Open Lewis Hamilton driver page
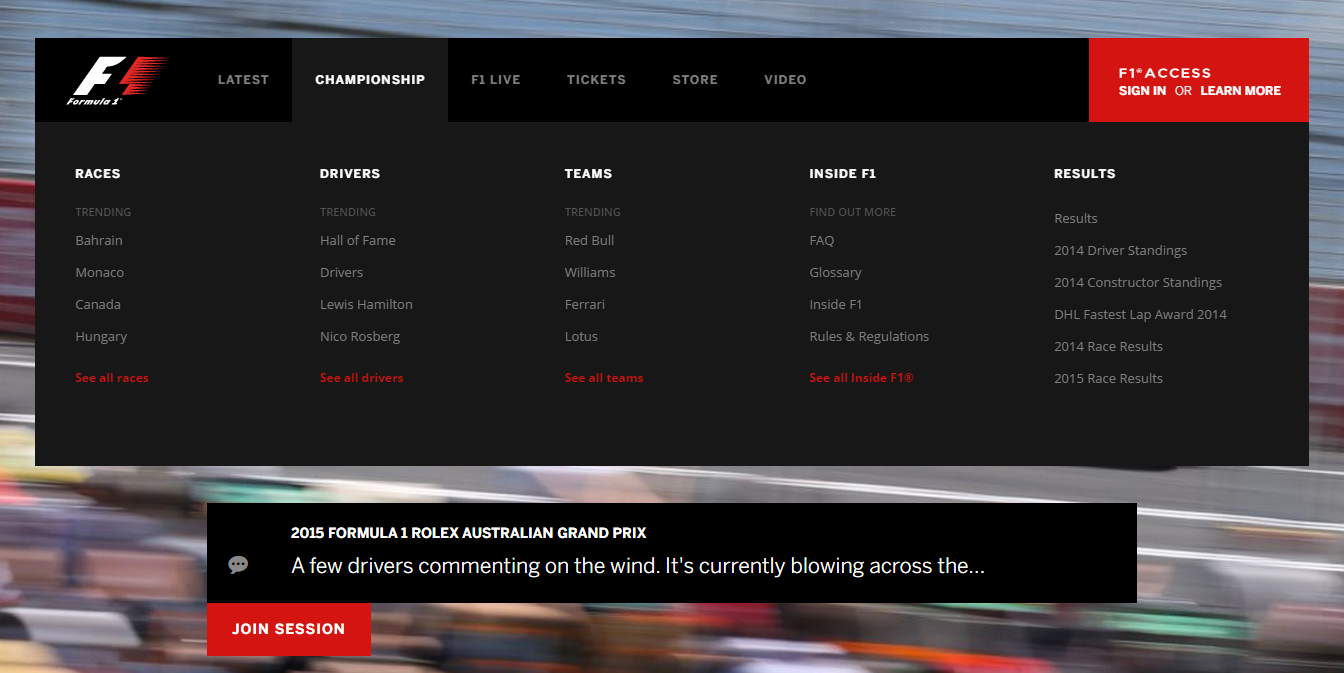The width and height of the screenshot is (1344, 673). (x=366, y=305)
